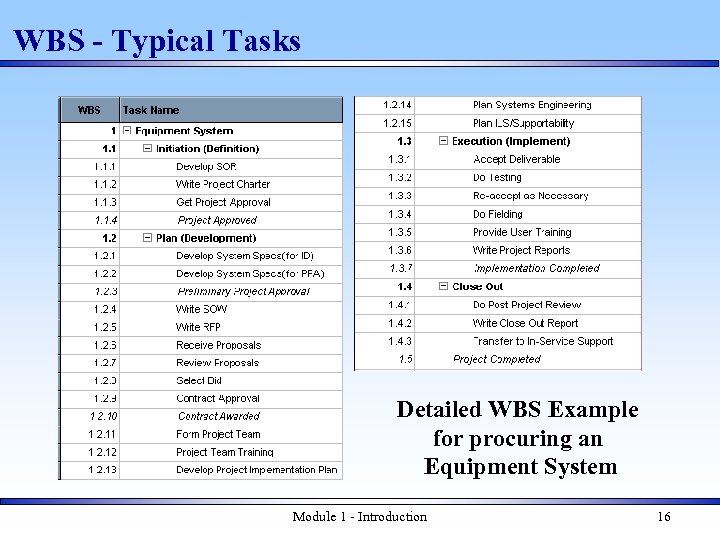Collapse the Execution (Implement) group

click(x=443, y=141)
